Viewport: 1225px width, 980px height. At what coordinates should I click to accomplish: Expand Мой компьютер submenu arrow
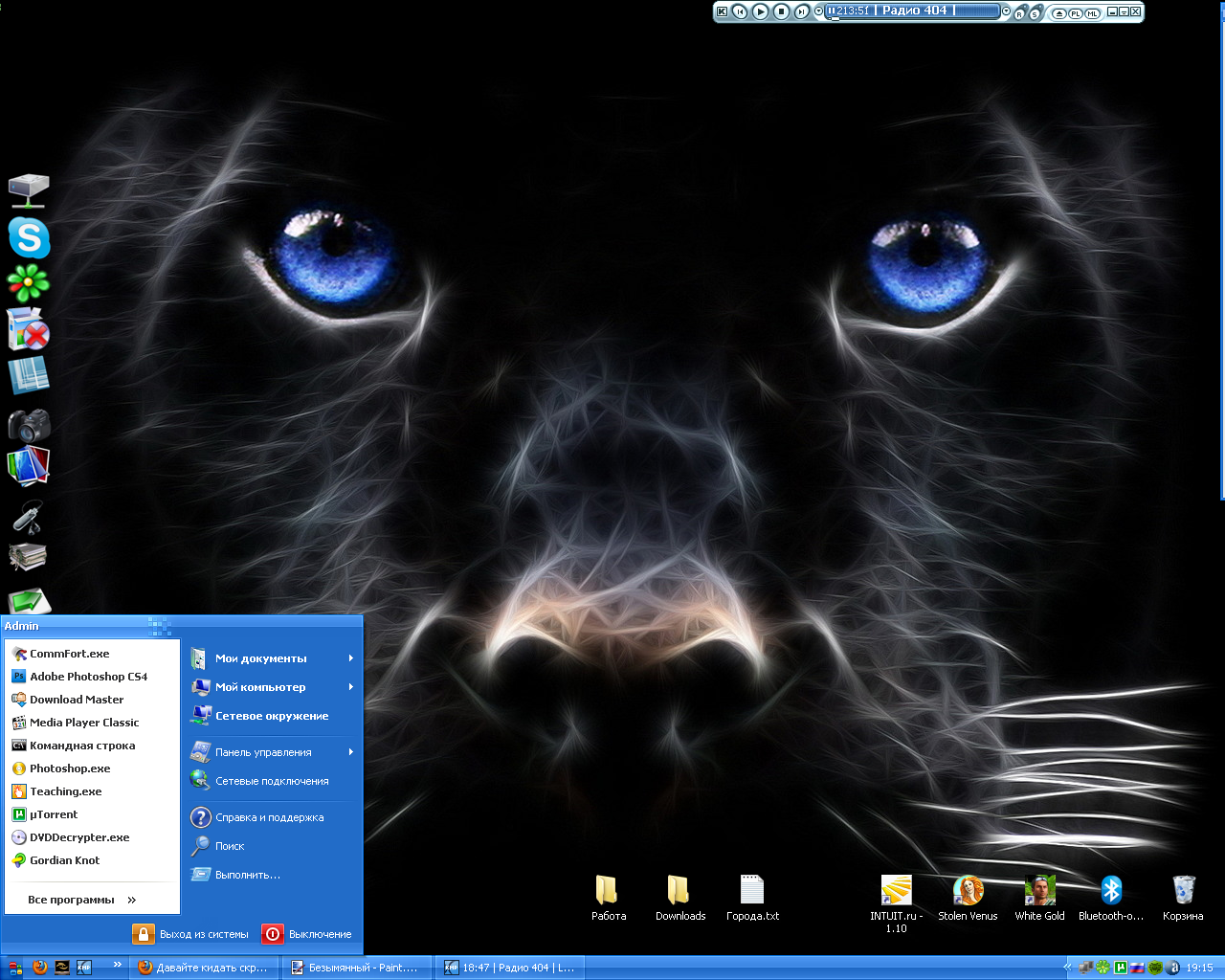351,687
